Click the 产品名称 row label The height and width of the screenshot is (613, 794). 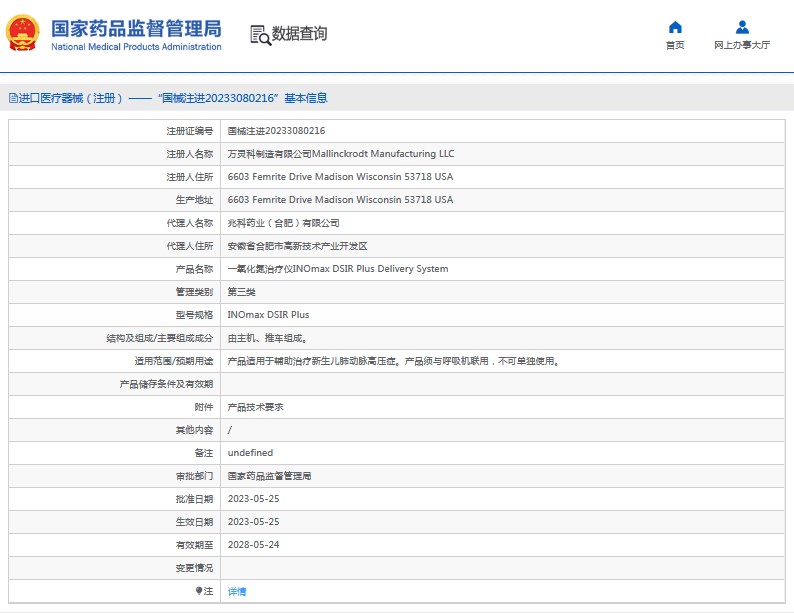[x=194, y=269]
